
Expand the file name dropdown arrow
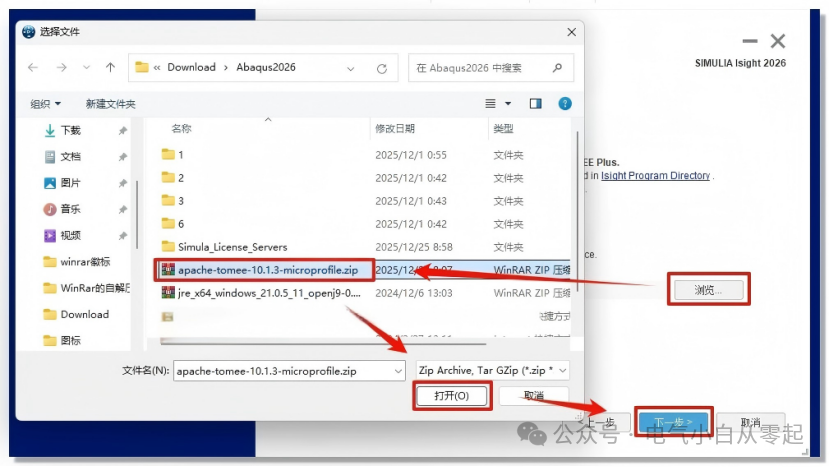[x=398, y=371]
